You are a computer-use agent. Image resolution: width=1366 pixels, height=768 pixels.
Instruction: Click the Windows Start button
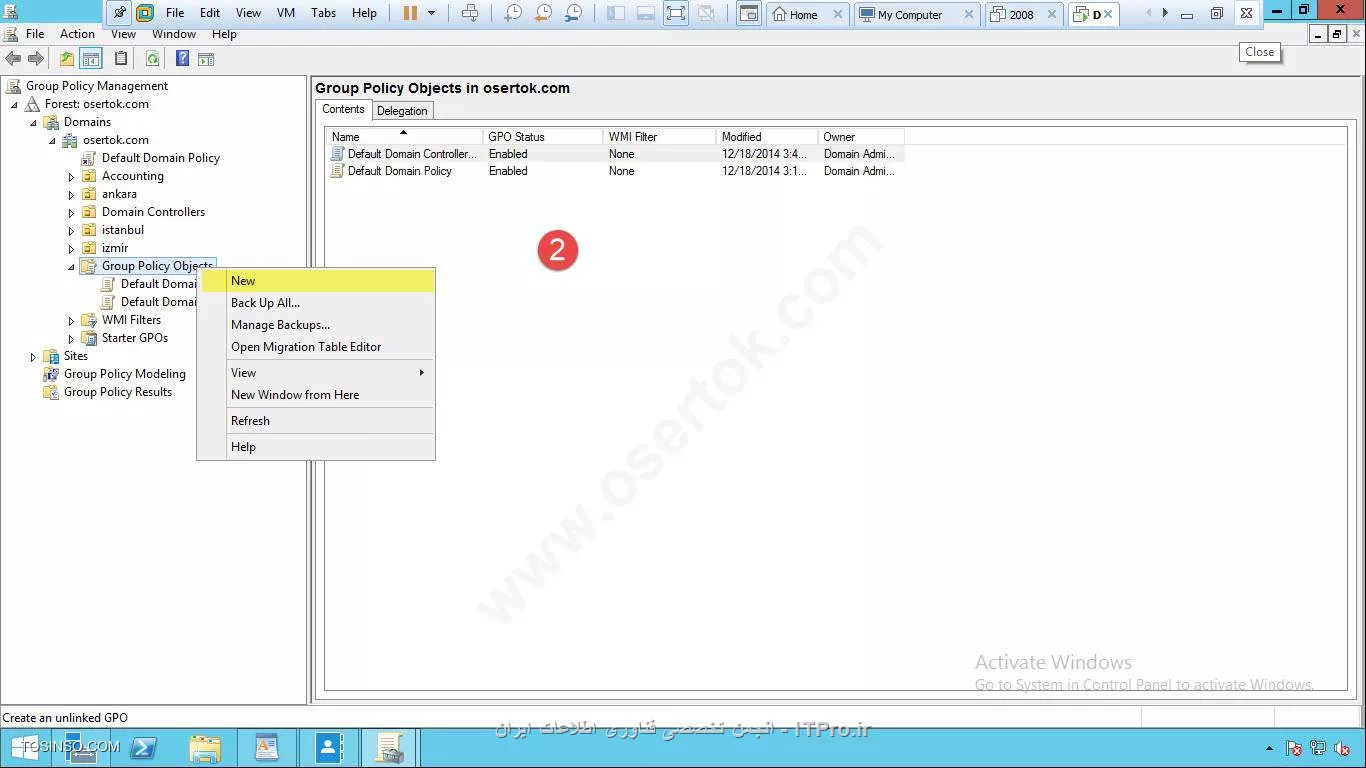[25, 747]
